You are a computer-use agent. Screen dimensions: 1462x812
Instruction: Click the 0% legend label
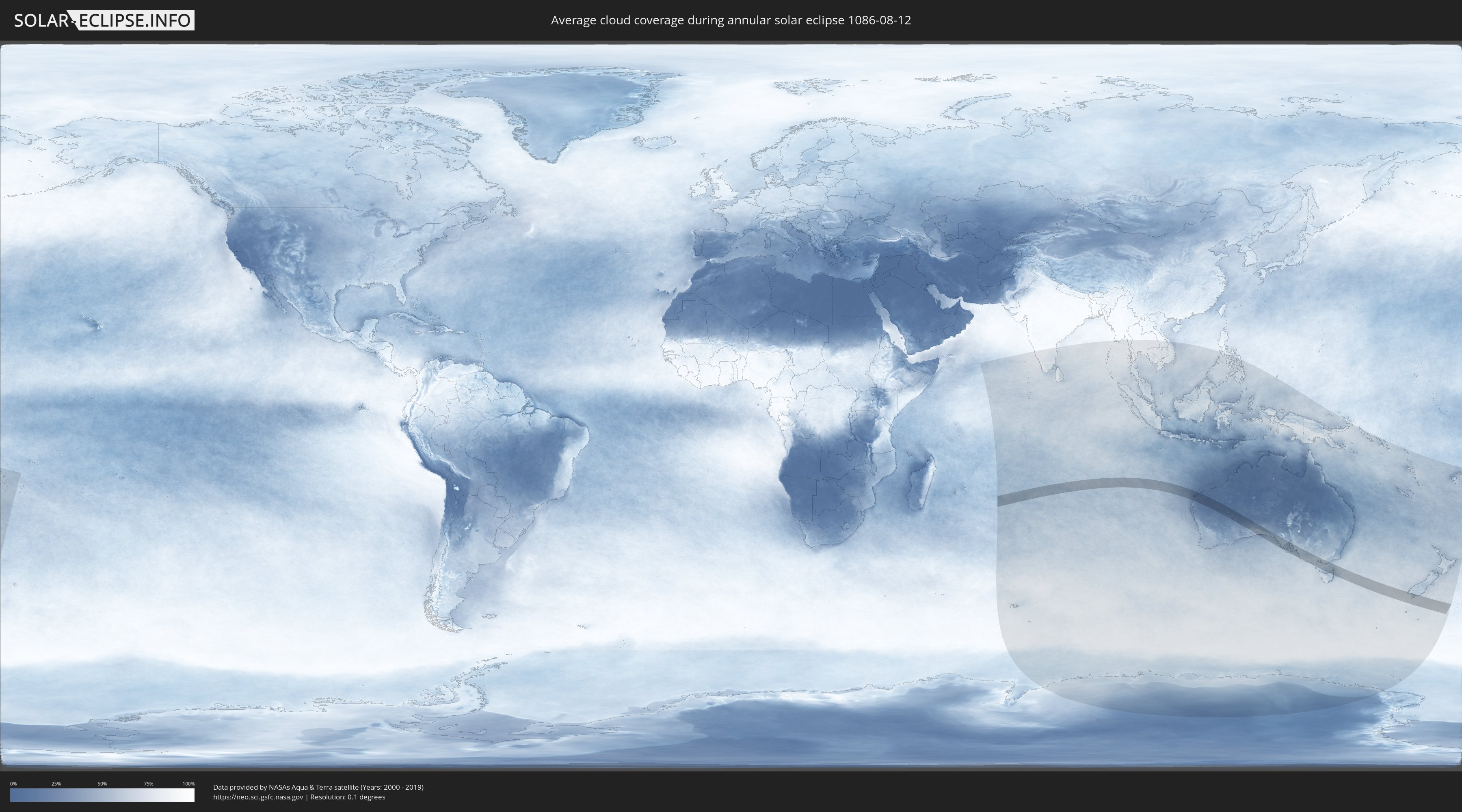tap(13, 784)
